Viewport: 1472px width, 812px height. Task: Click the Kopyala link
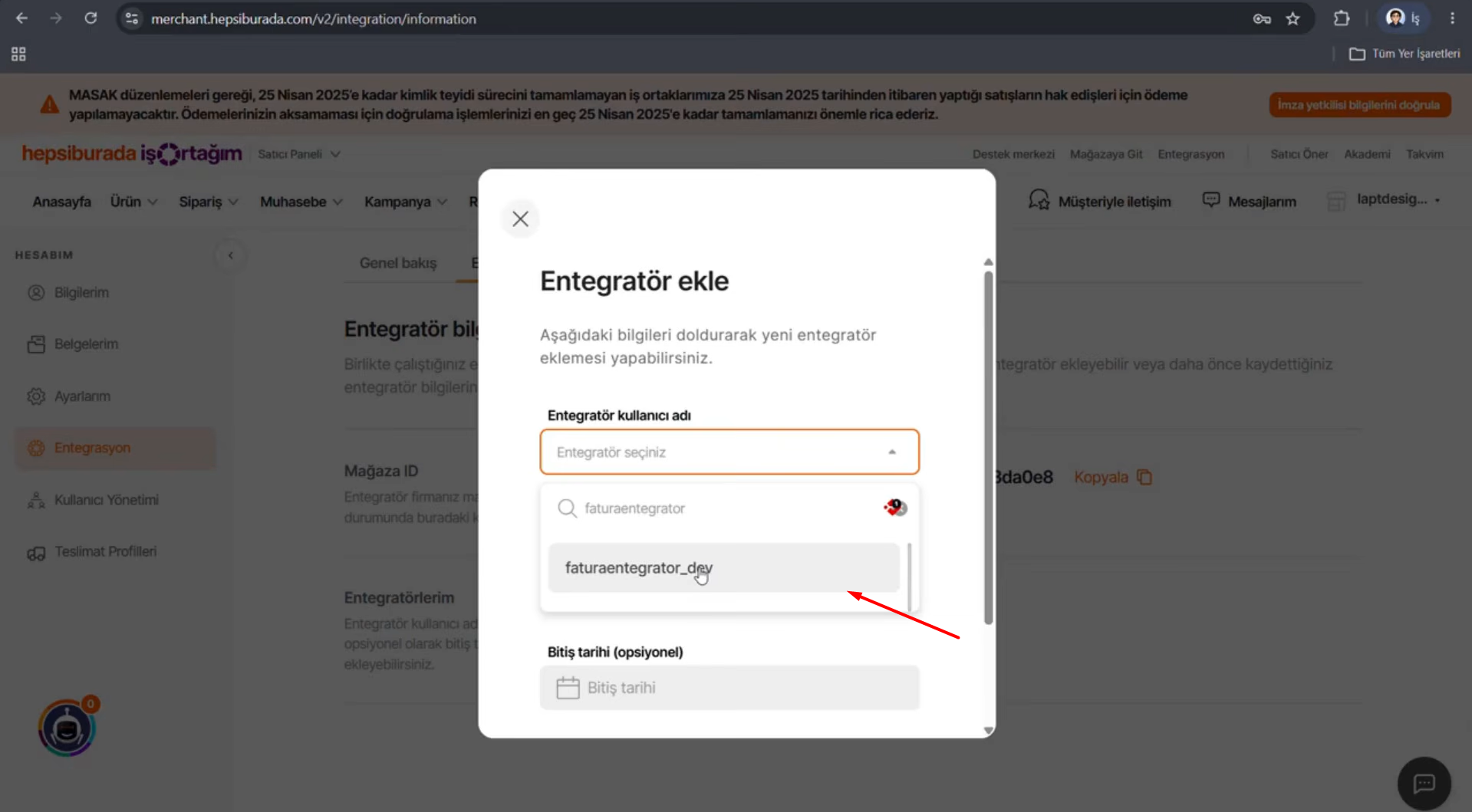(x=1101, y=478)
